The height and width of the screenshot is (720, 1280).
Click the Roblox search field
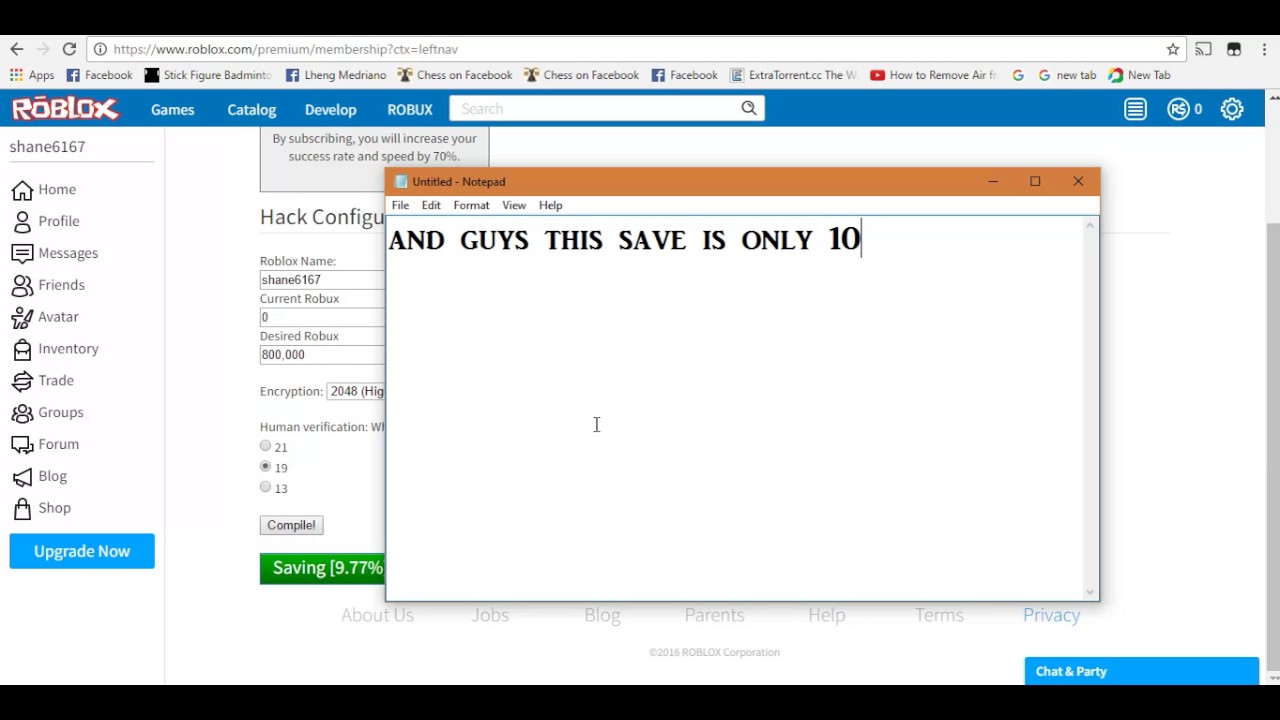[x=595, y=108]
